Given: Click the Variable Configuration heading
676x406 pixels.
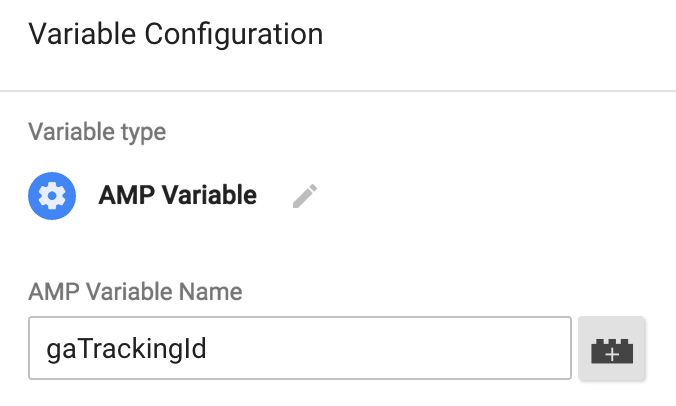Looking at the screenshot, I should pyautogui.click(x=175, y=34).
